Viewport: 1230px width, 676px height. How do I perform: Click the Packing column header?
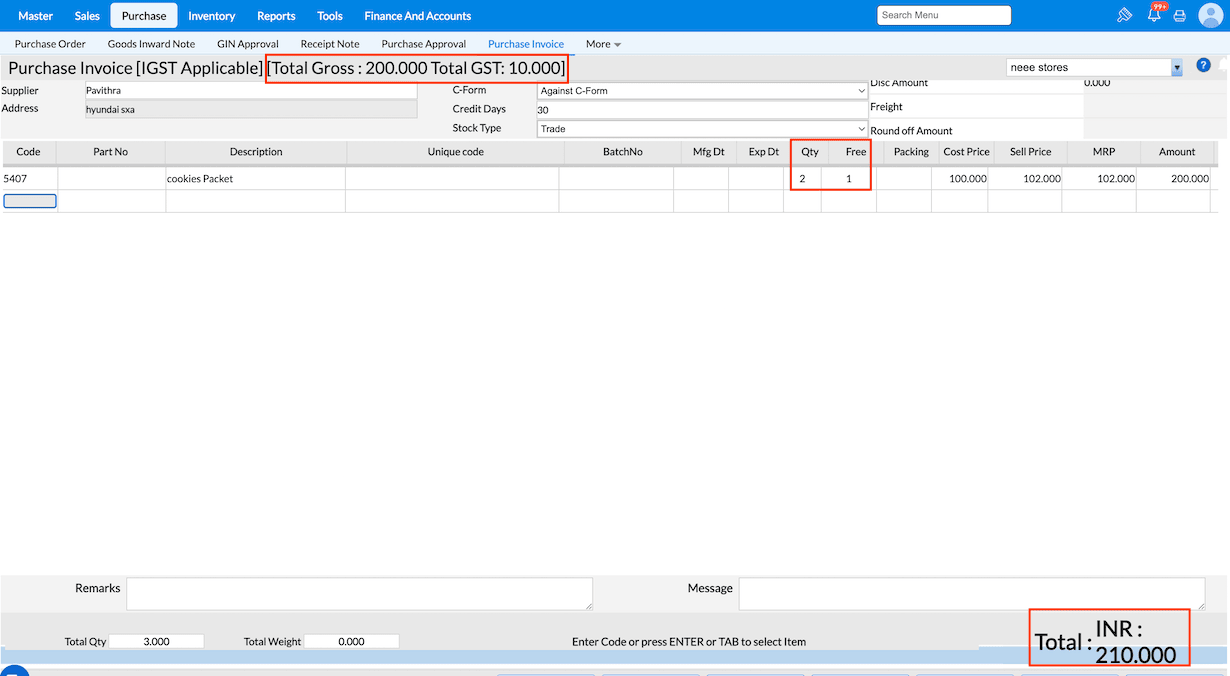911,152
